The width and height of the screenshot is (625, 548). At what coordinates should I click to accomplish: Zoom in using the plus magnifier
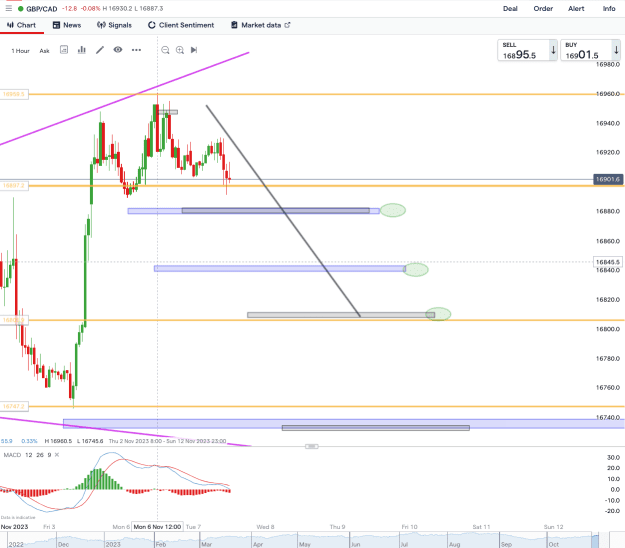pos(180,50)
